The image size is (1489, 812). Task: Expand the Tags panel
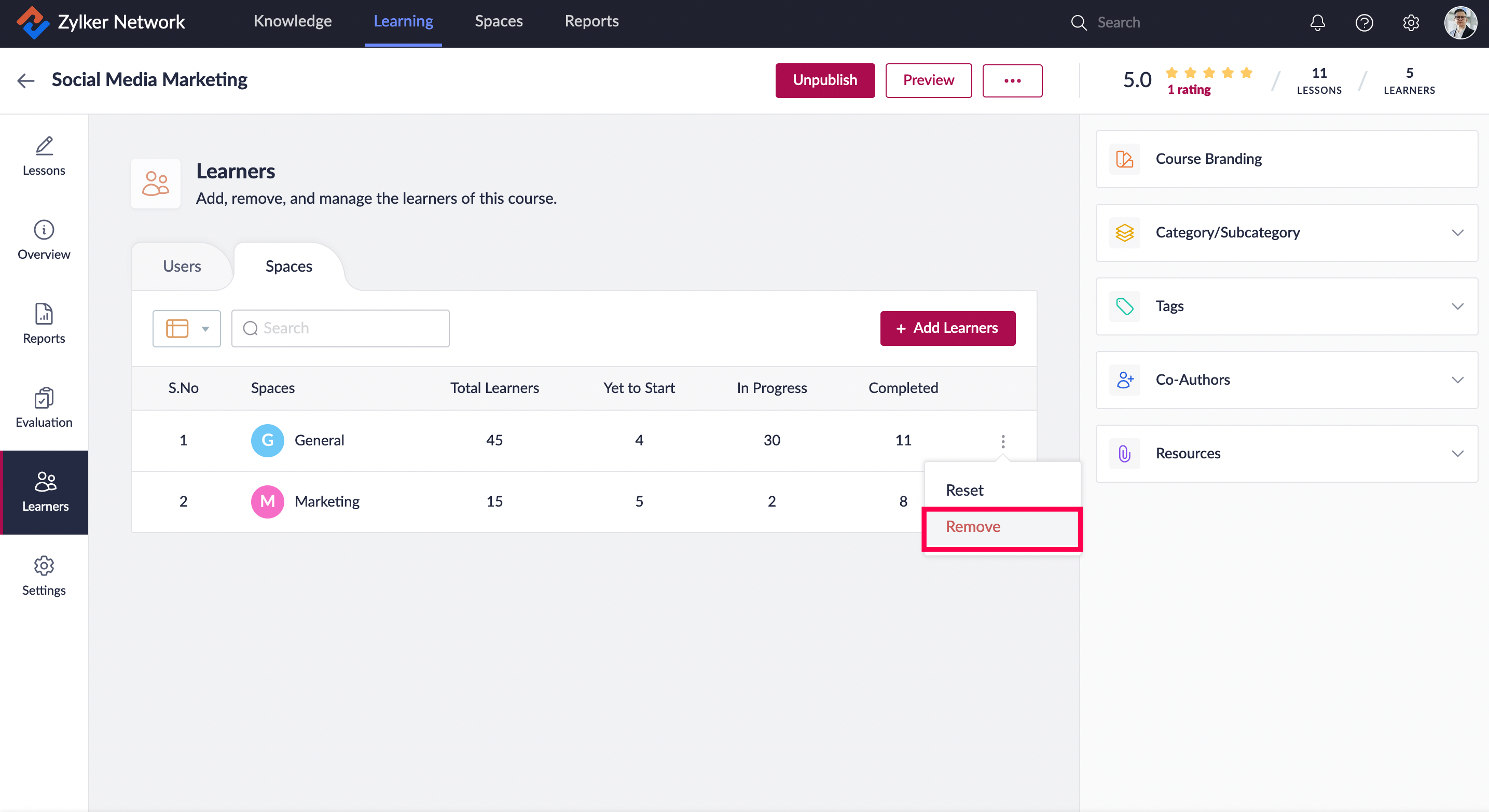(1286, 306)
